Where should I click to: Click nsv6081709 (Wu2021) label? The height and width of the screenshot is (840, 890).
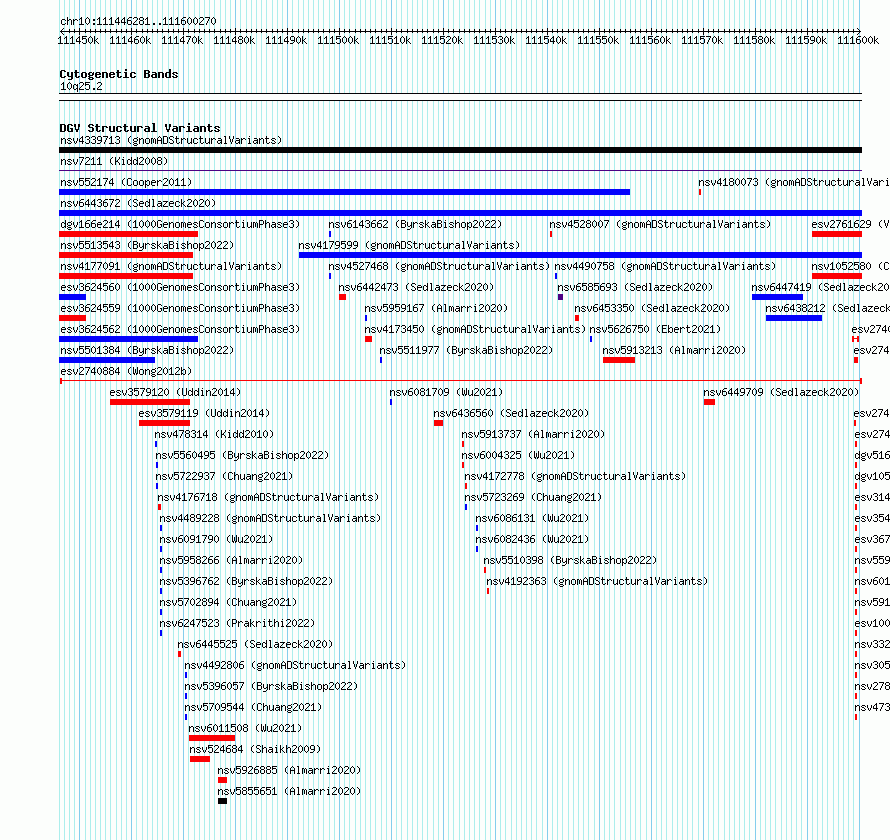(446, 392)
